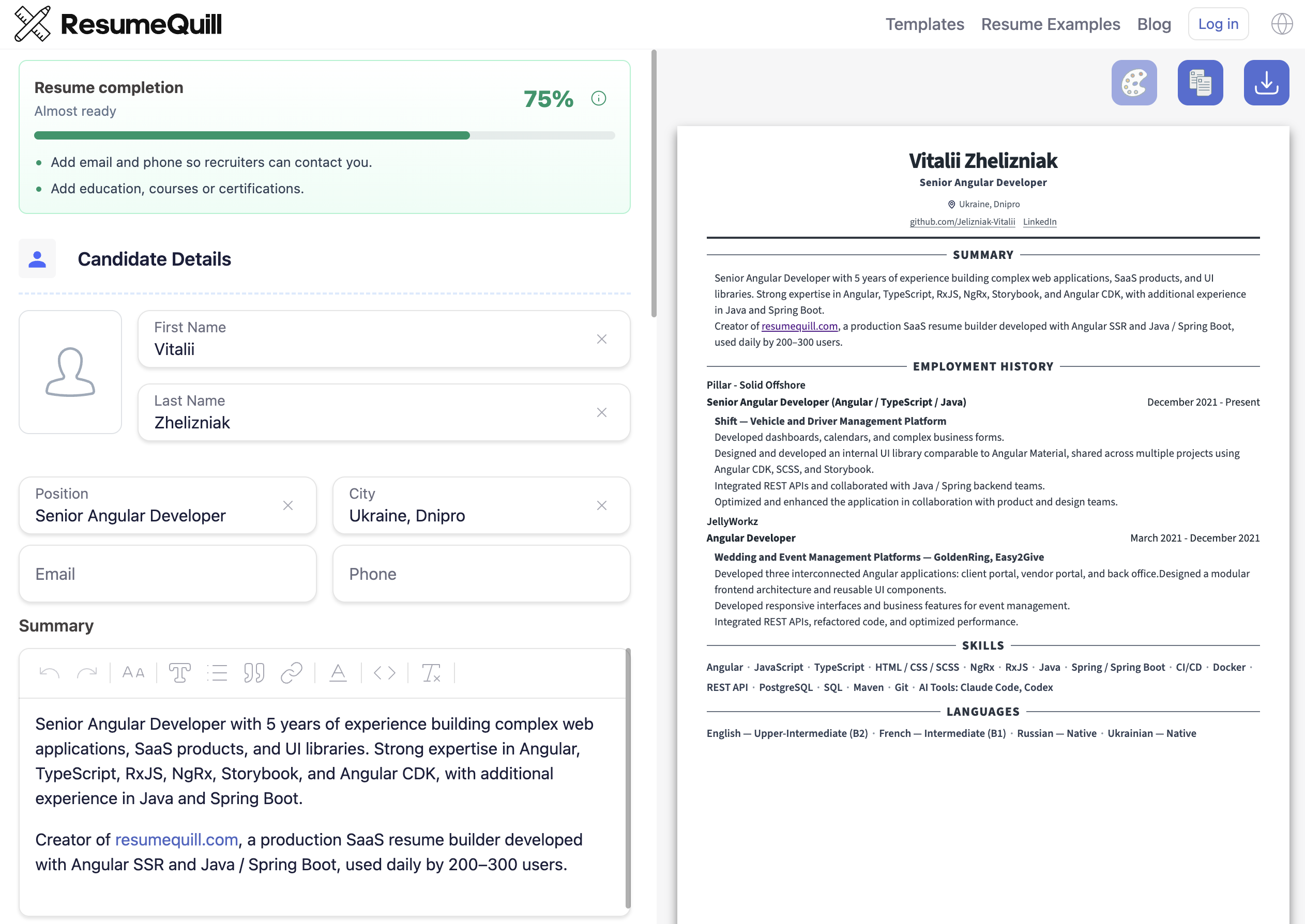
Task: Clear the Position field
Action: [x=288, y=506]
